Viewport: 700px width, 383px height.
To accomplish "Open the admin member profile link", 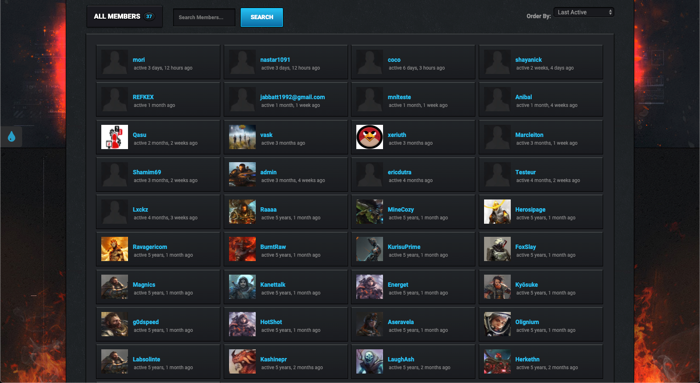I will [268, 172].
